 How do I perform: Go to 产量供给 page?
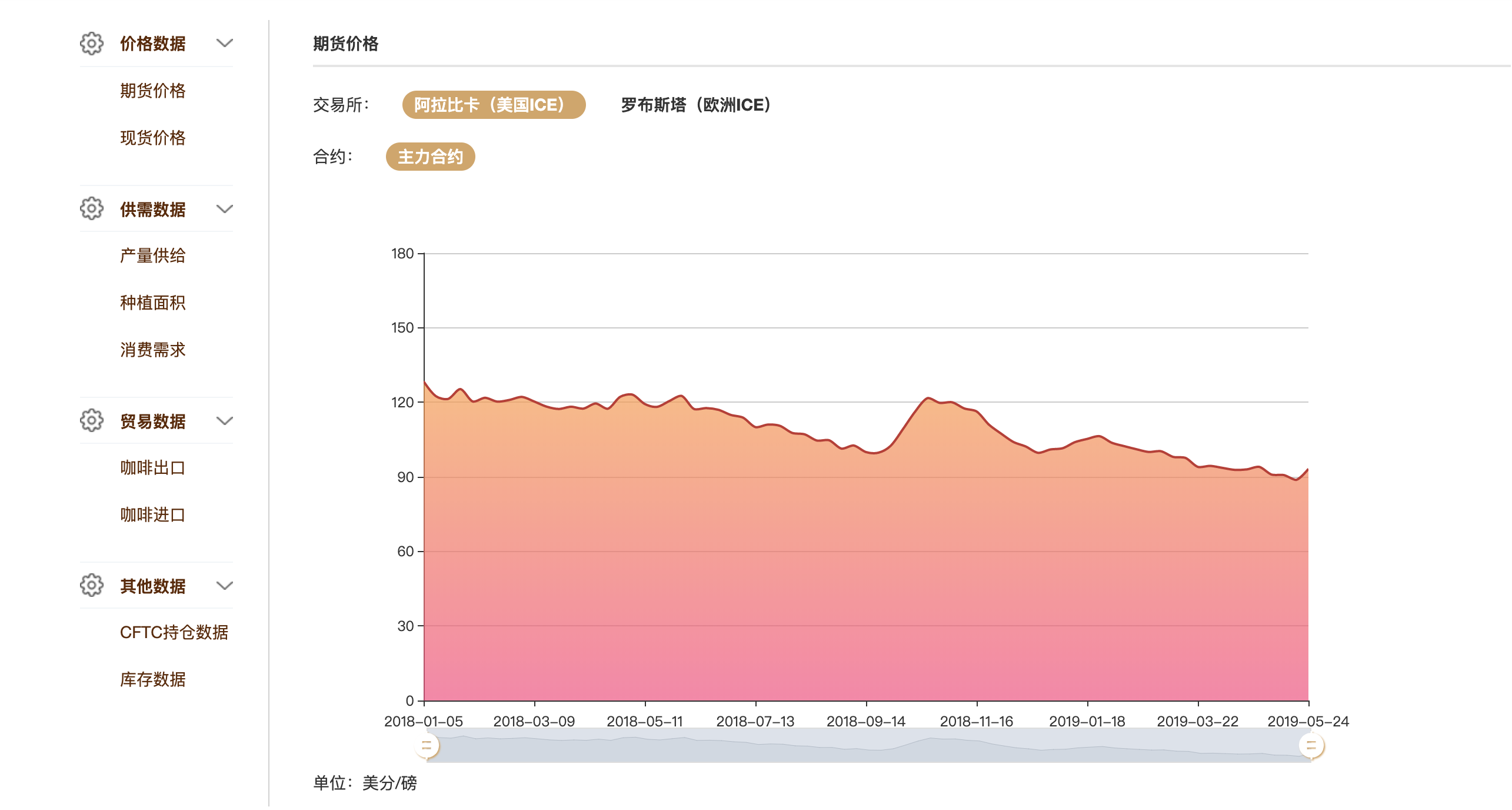coord(152,255)
